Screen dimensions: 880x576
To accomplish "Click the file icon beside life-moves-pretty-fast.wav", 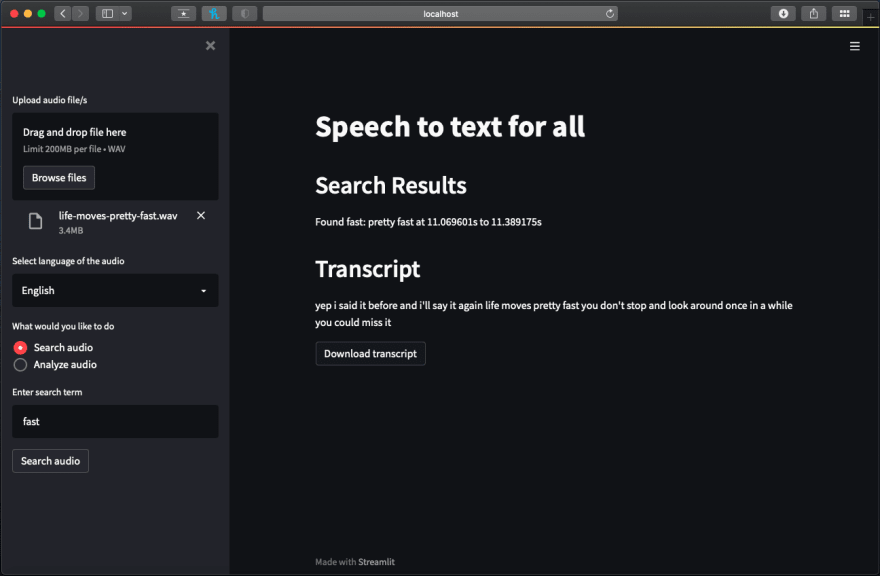I will 35,221.
